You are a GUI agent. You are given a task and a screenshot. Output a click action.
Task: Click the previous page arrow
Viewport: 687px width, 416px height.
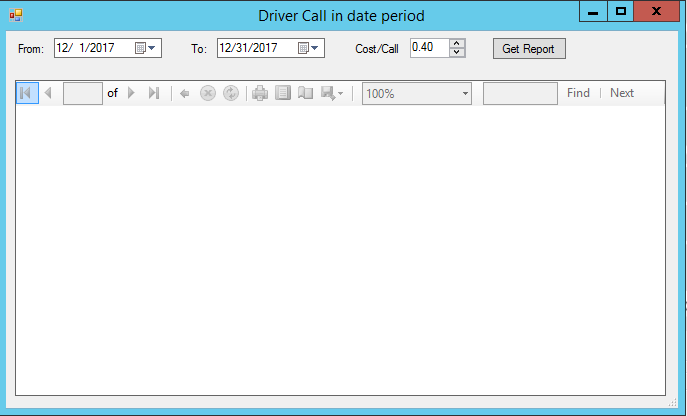[47, 93]
